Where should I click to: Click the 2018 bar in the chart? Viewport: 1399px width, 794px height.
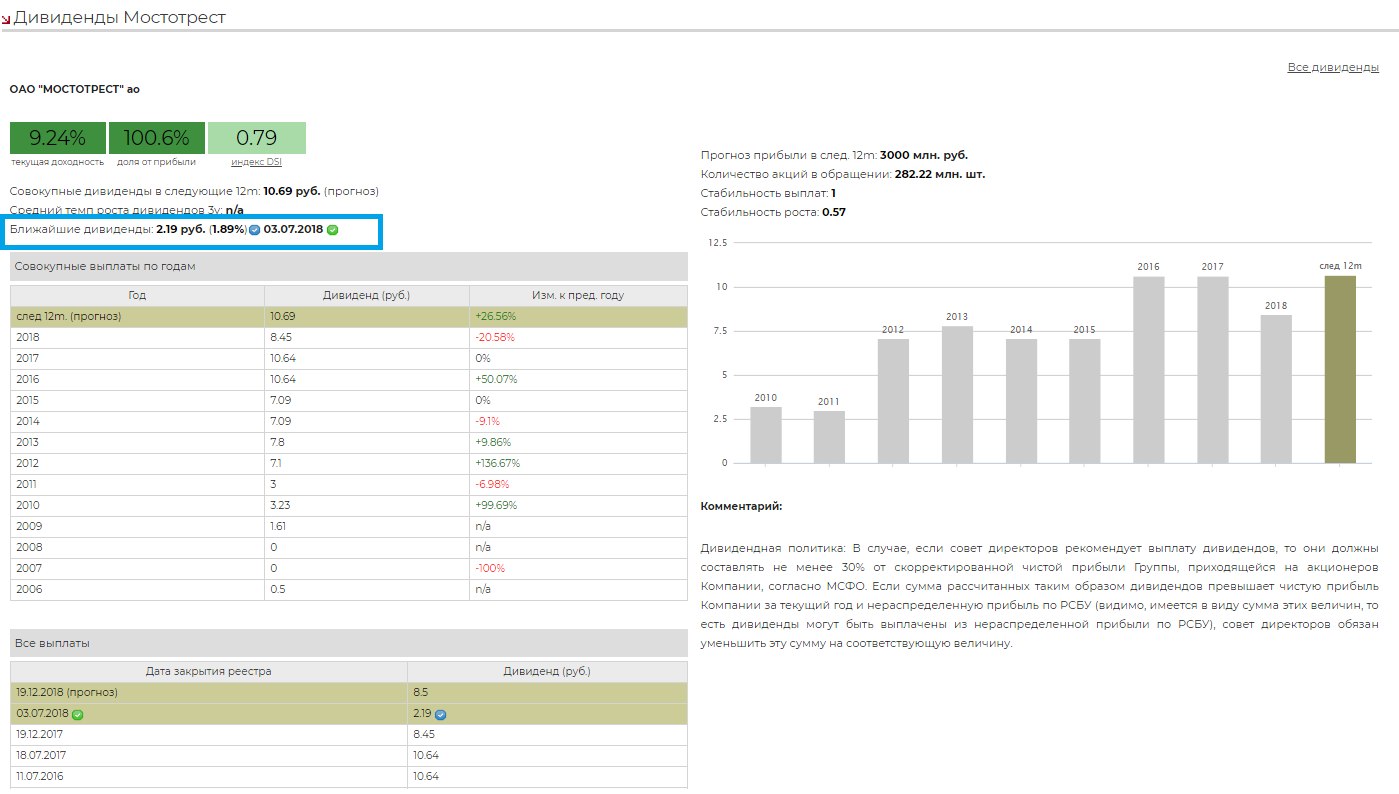point(1276,389)
